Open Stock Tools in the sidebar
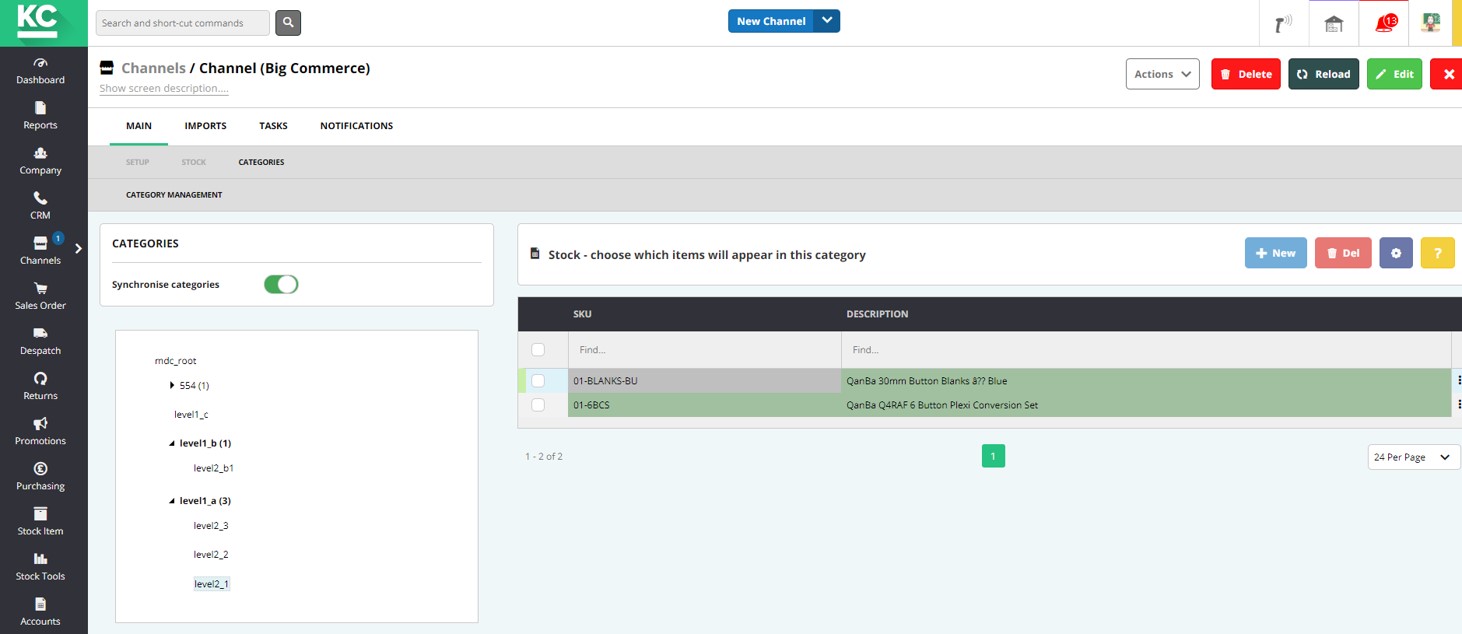This screenshot has height=634, width=1462. point(40,566)
